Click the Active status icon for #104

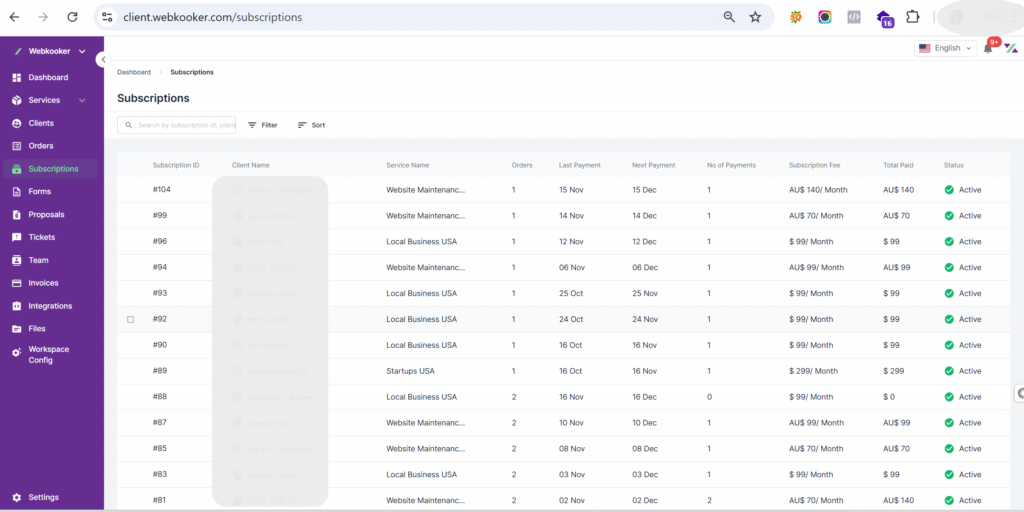point(949,190)
